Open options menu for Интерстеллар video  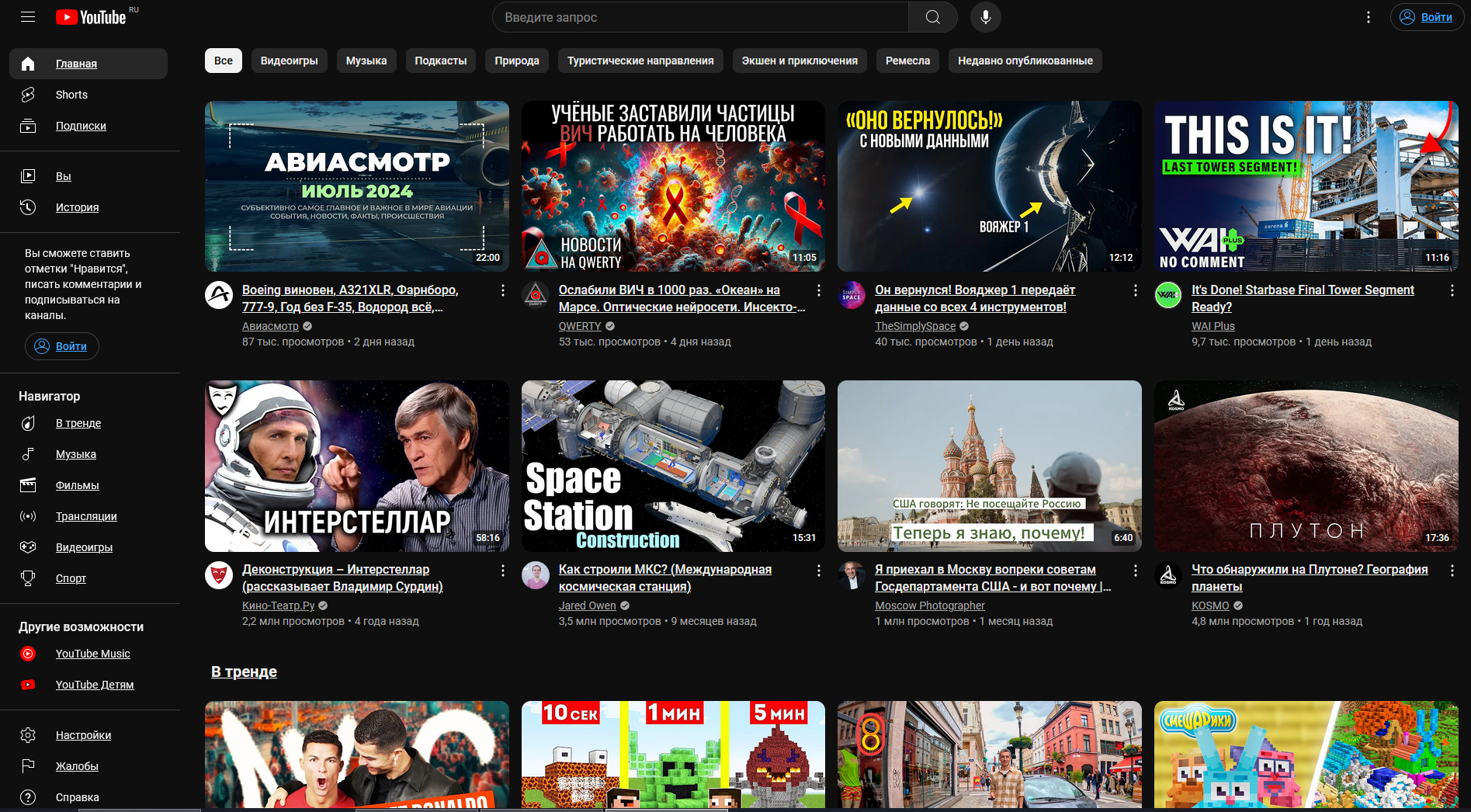click(x=503, y=571)
